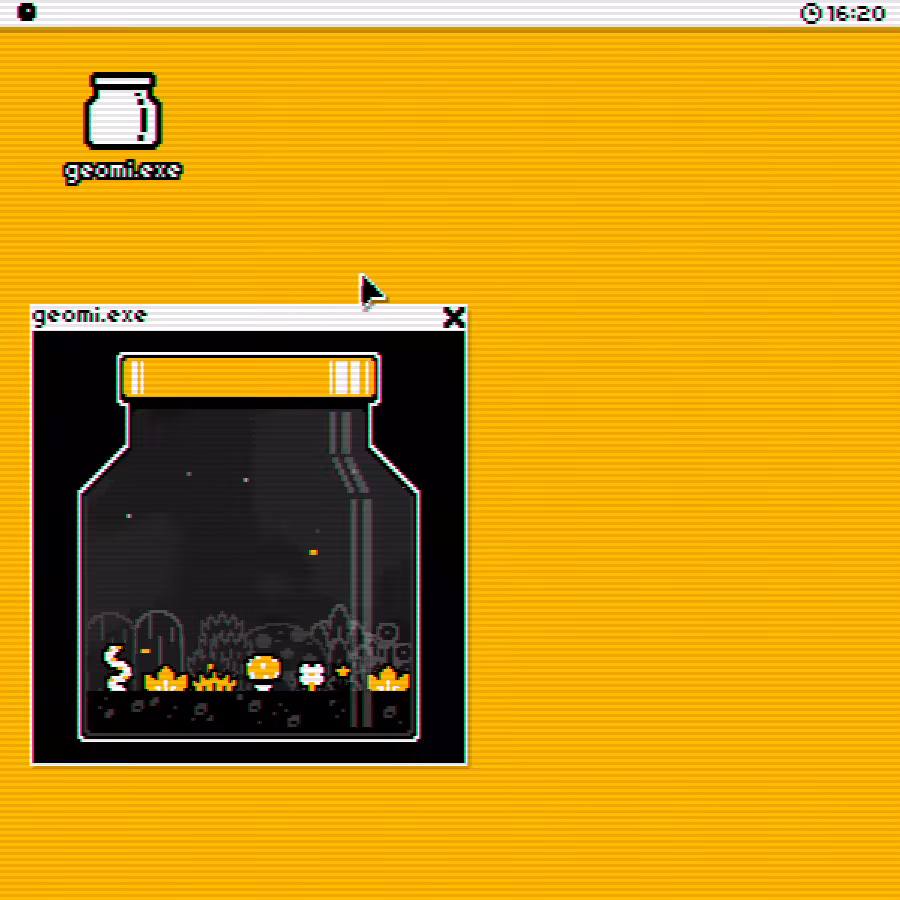This screenshot has height=900, width=900.
Task: Pick the white squiggly plant in the jar
Action: pyautogui.click(x=117, y=668)
